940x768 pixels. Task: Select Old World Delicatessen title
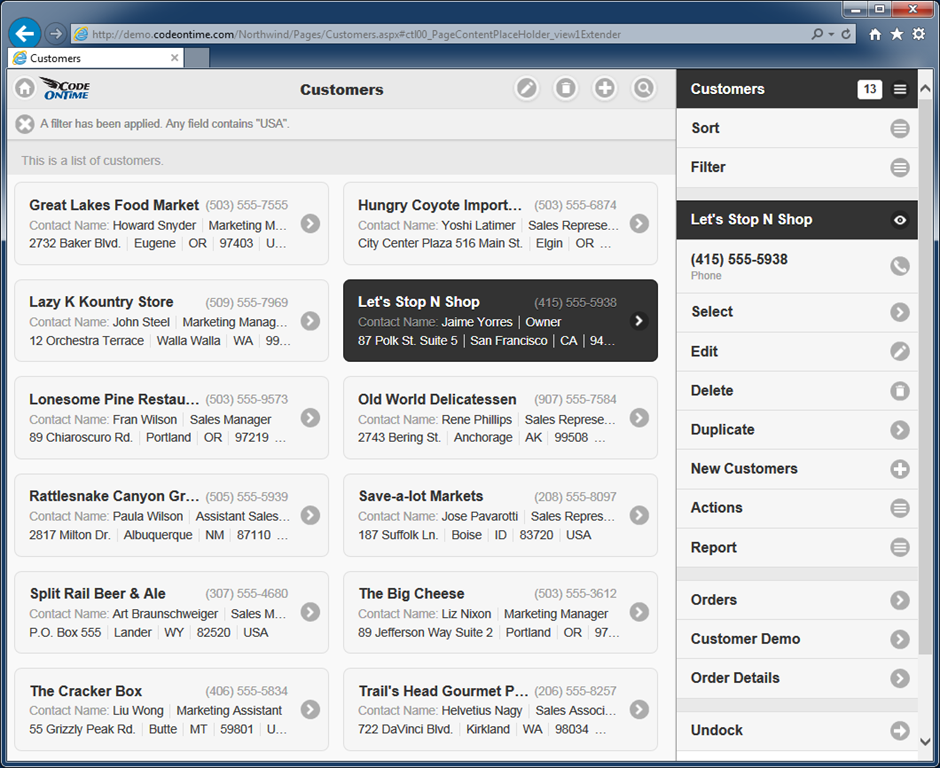[x=437, y=399]
